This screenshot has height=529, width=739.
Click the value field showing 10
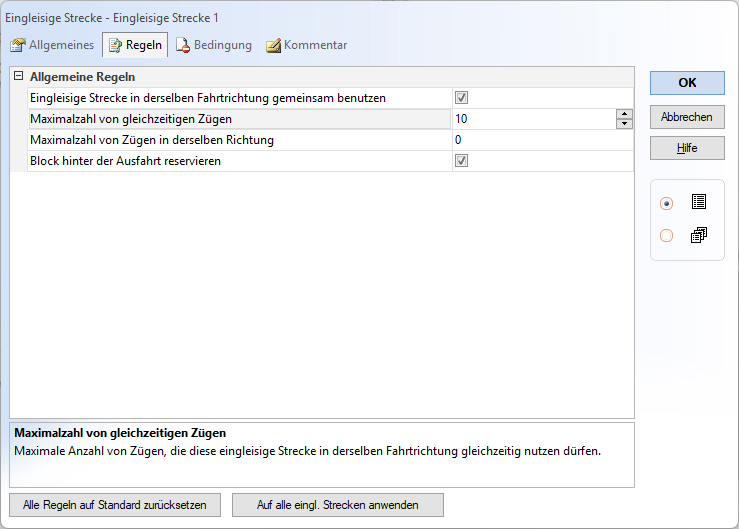532,119
